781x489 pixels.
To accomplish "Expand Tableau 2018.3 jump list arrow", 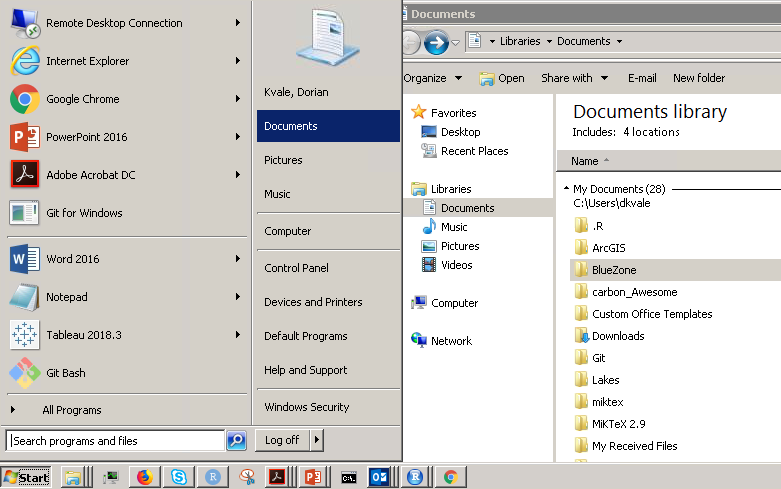I will point(238,335).
